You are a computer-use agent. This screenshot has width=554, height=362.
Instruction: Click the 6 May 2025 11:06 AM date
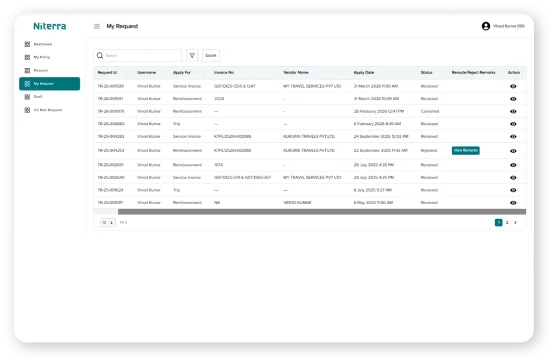pyautogui.click(x=373, y=203)
